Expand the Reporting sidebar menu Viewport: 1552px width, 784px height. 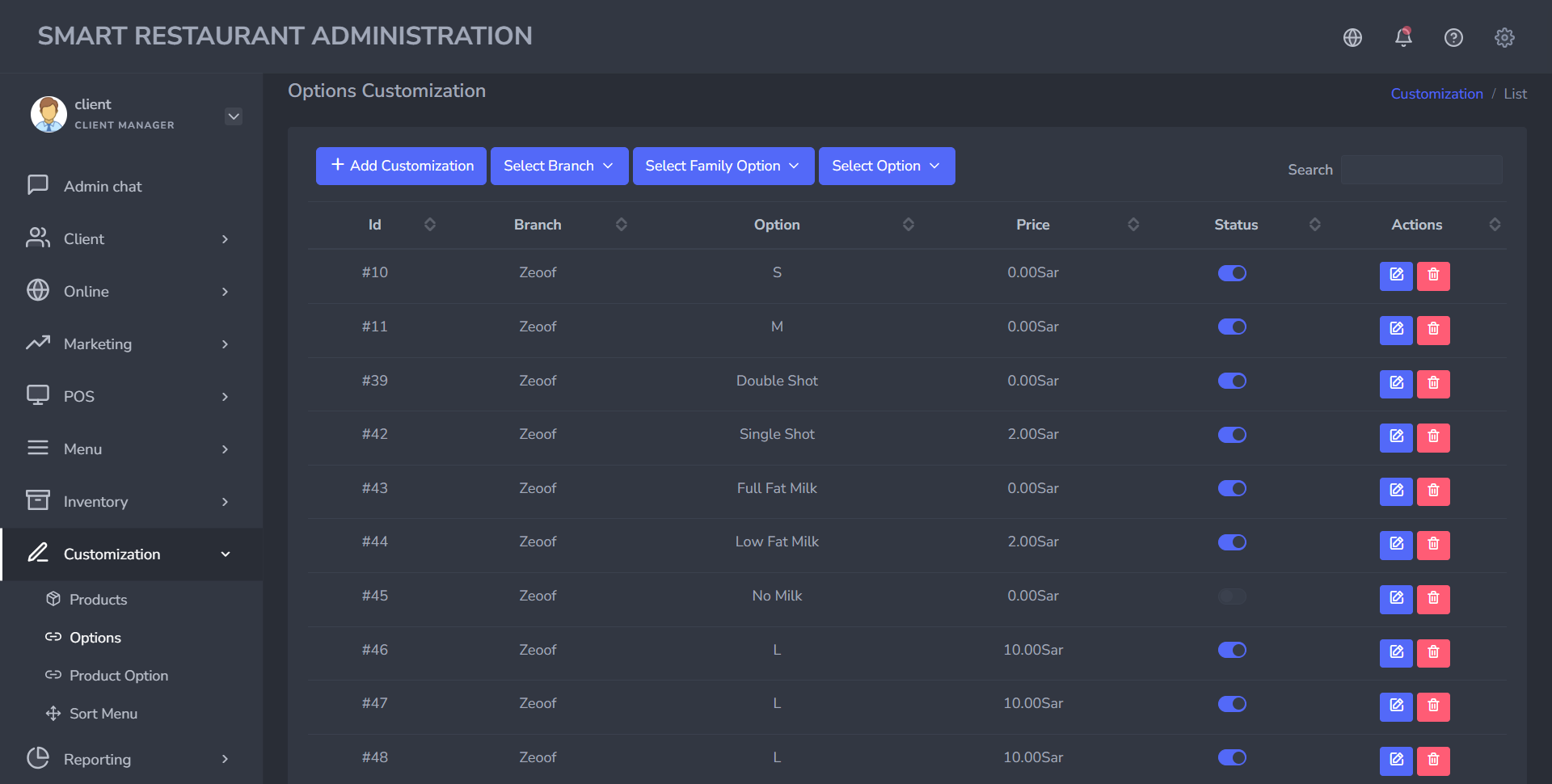[131, 759]
